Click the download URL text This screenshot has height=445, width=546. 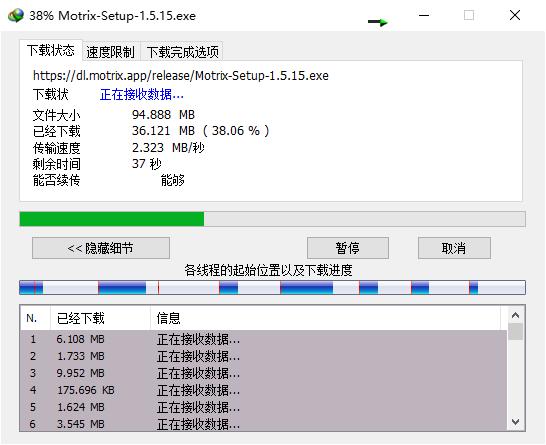181,76
